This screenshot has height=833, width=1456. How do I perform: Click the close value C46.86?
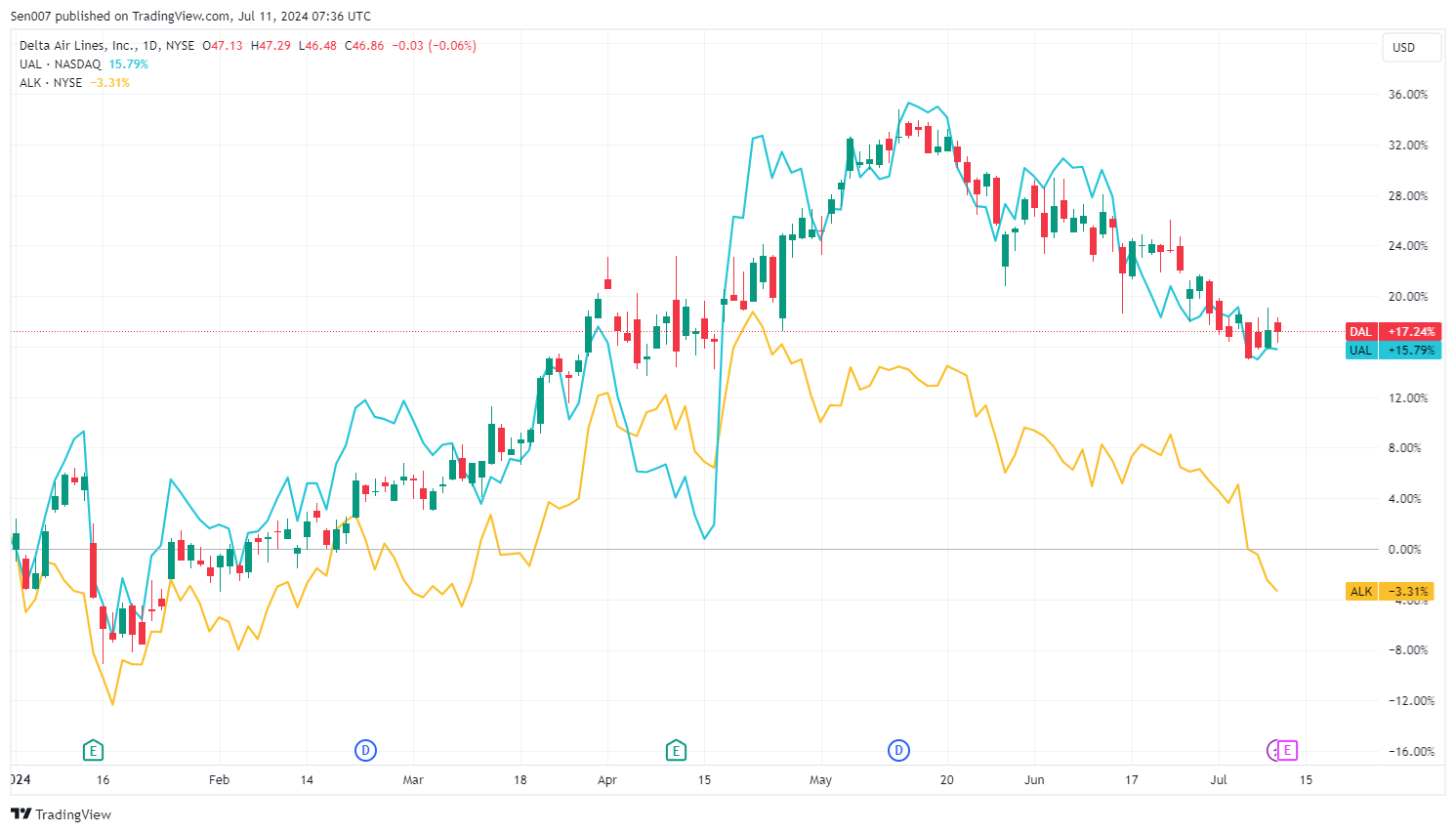(364, 46)
